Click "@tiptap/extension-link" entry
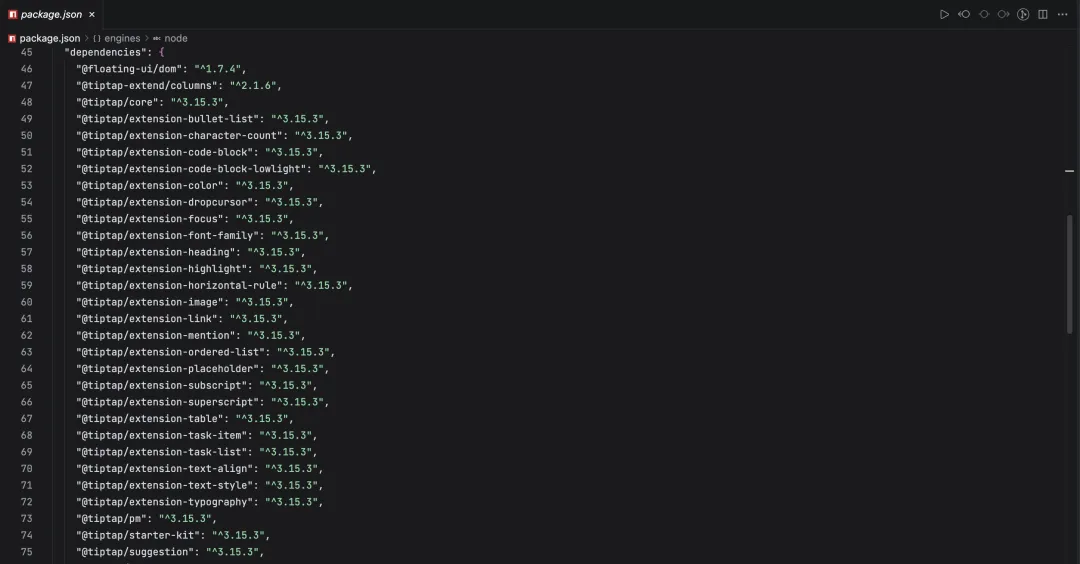 pos(149,318)
